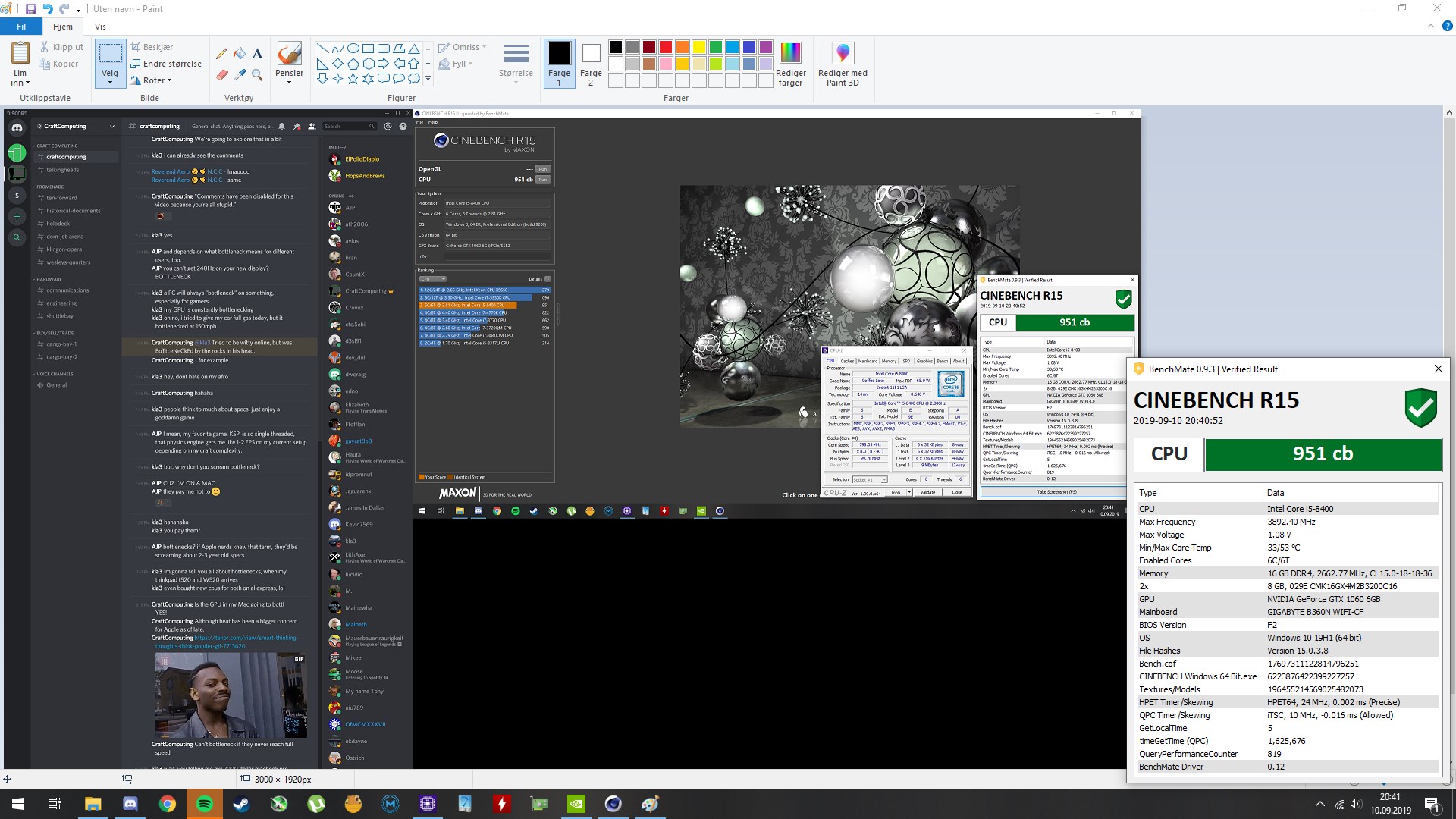This screenshot has height=819, width=1456.
Task: Click the 951 cb score in BenchMate window
Action: [1323, 453]
